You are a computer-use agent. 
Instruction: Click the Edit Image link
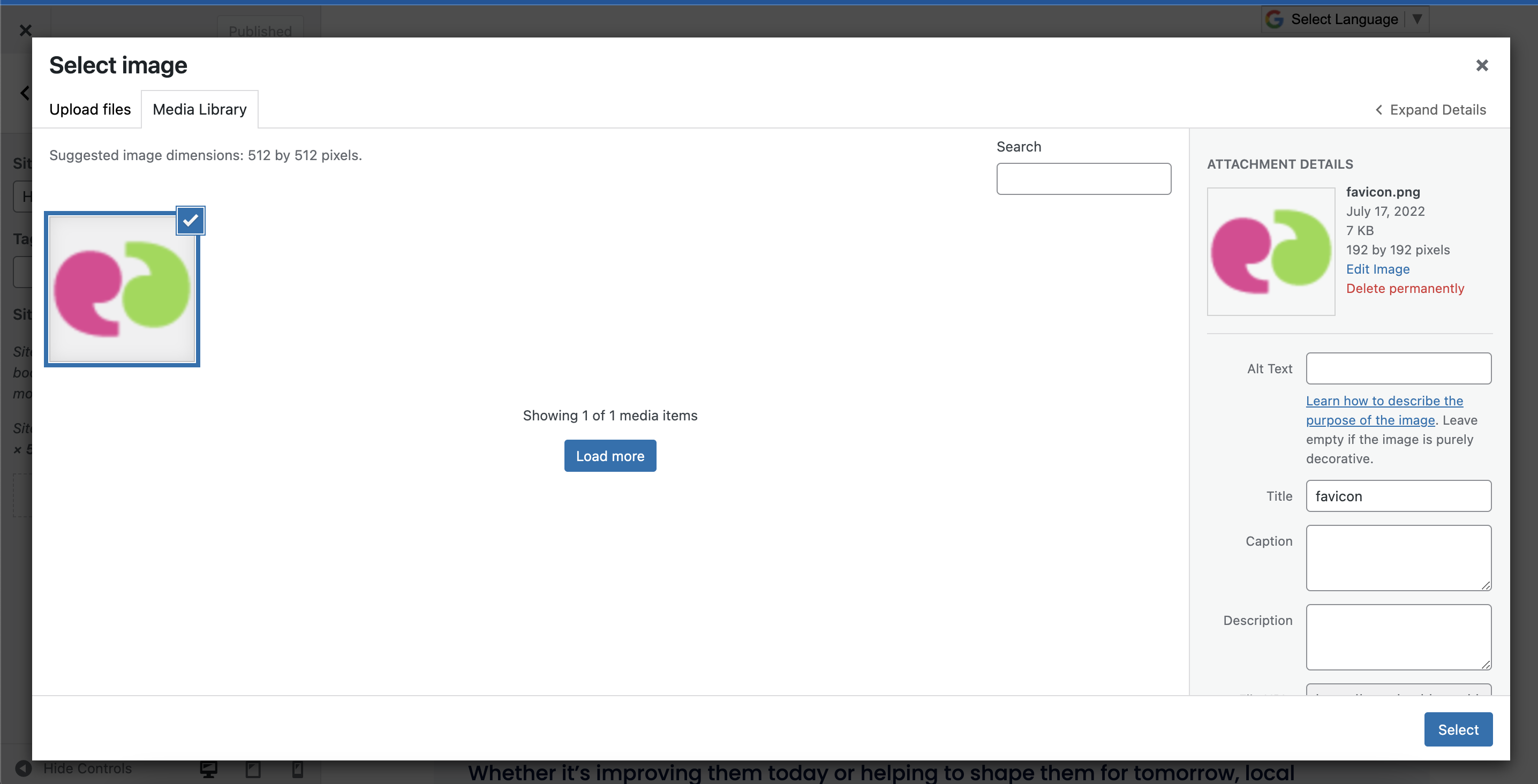[x=1377, y=269]
